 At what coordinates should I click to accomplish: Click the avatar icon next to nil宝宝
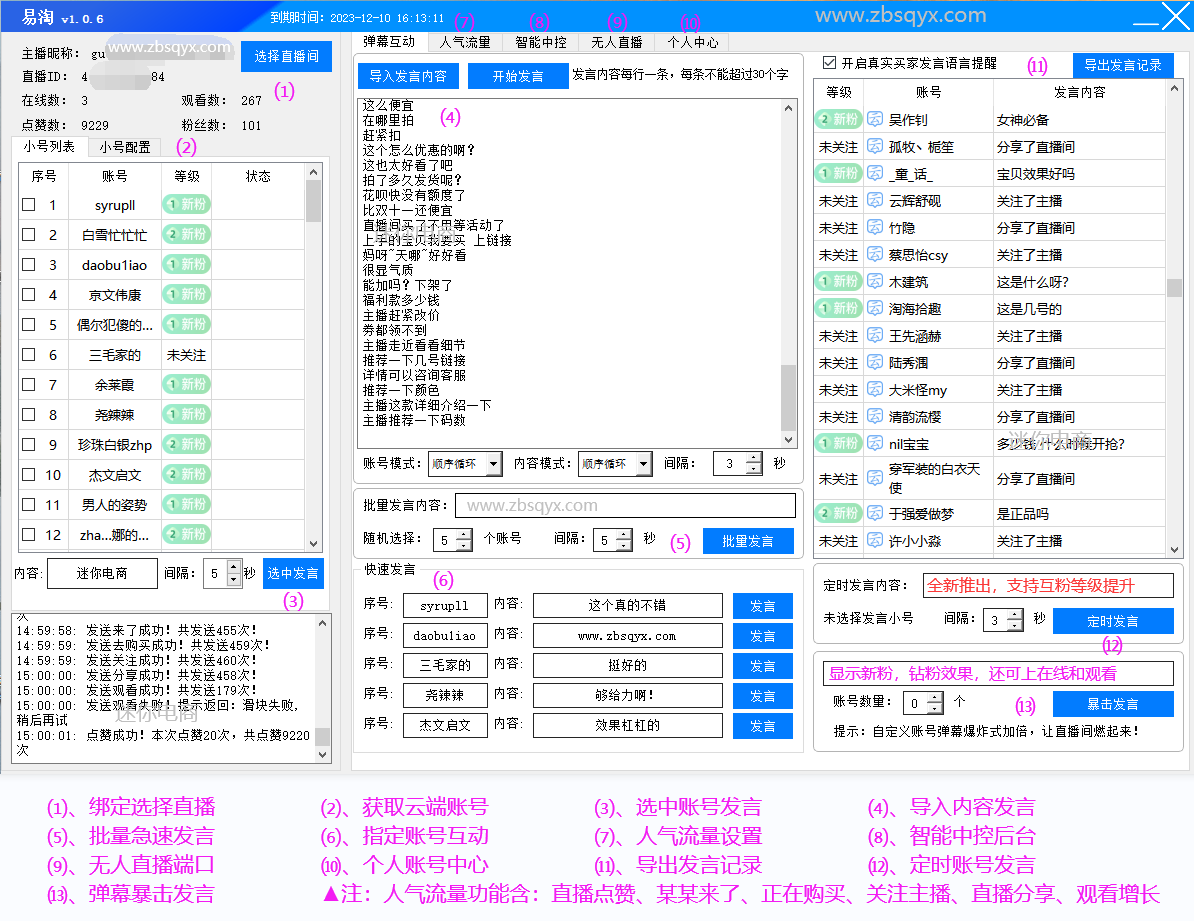tap(875, 444)
